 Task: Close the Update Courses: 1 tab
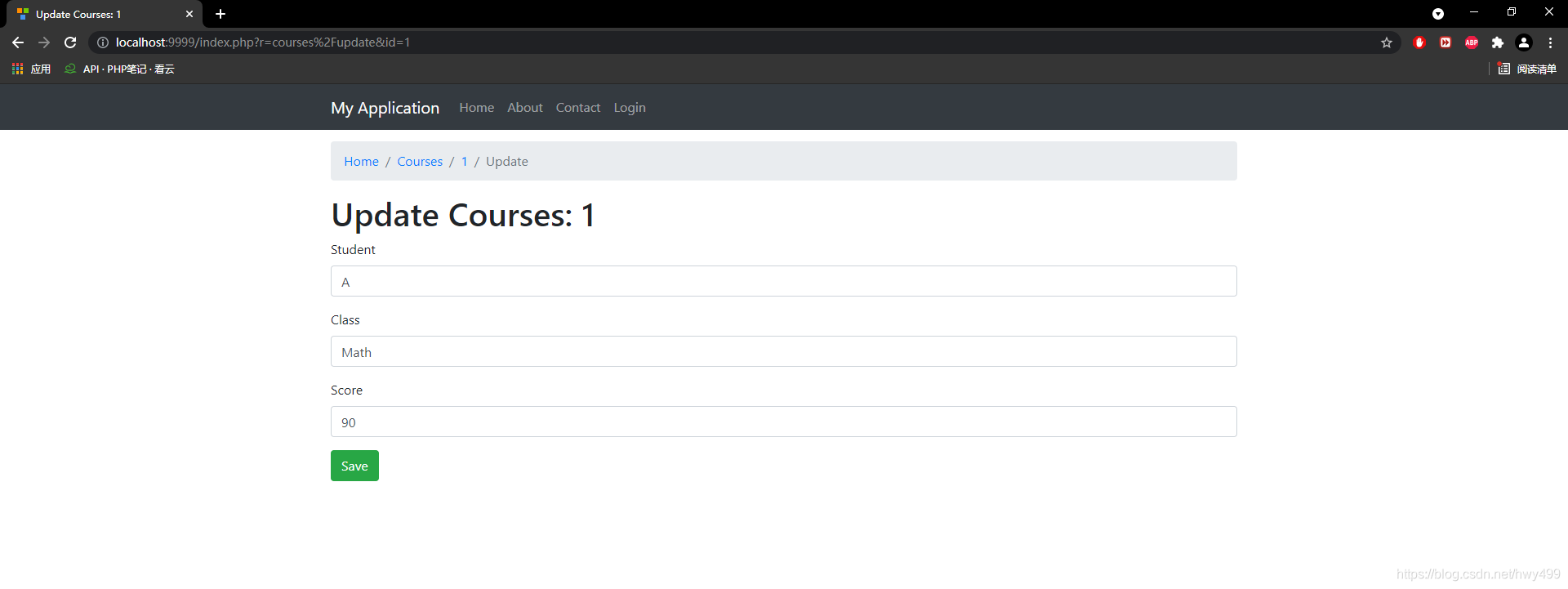tap(189, 14)
